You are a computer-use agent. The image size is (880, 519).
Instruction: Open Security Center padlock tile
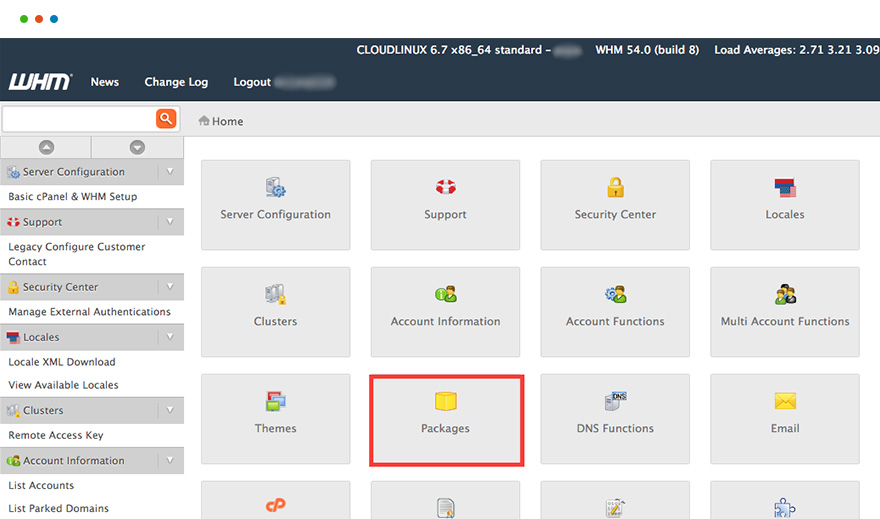coord(615,188)
